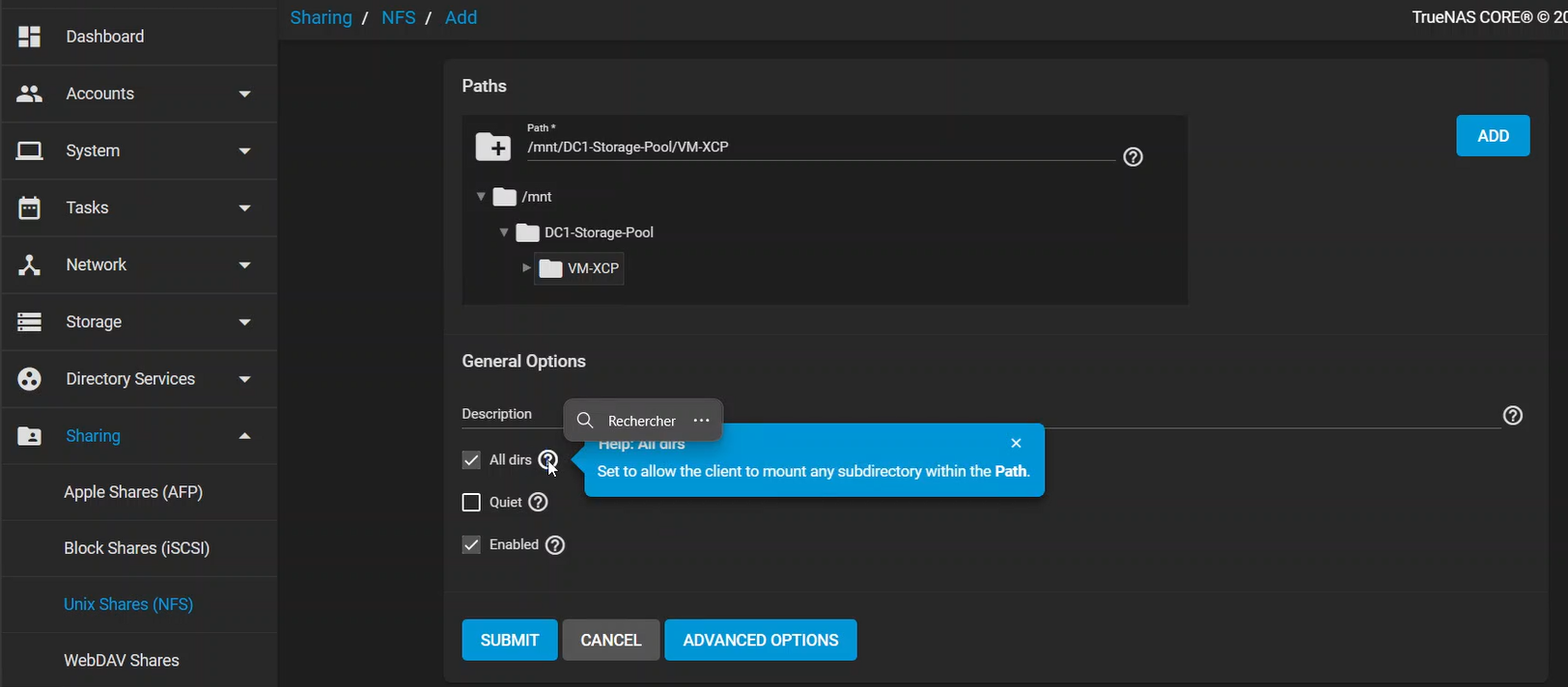The height and width of the screenshot is (687, 1568).
Task: Uncheck the All dirs checkbox
Action: [471, 460]
